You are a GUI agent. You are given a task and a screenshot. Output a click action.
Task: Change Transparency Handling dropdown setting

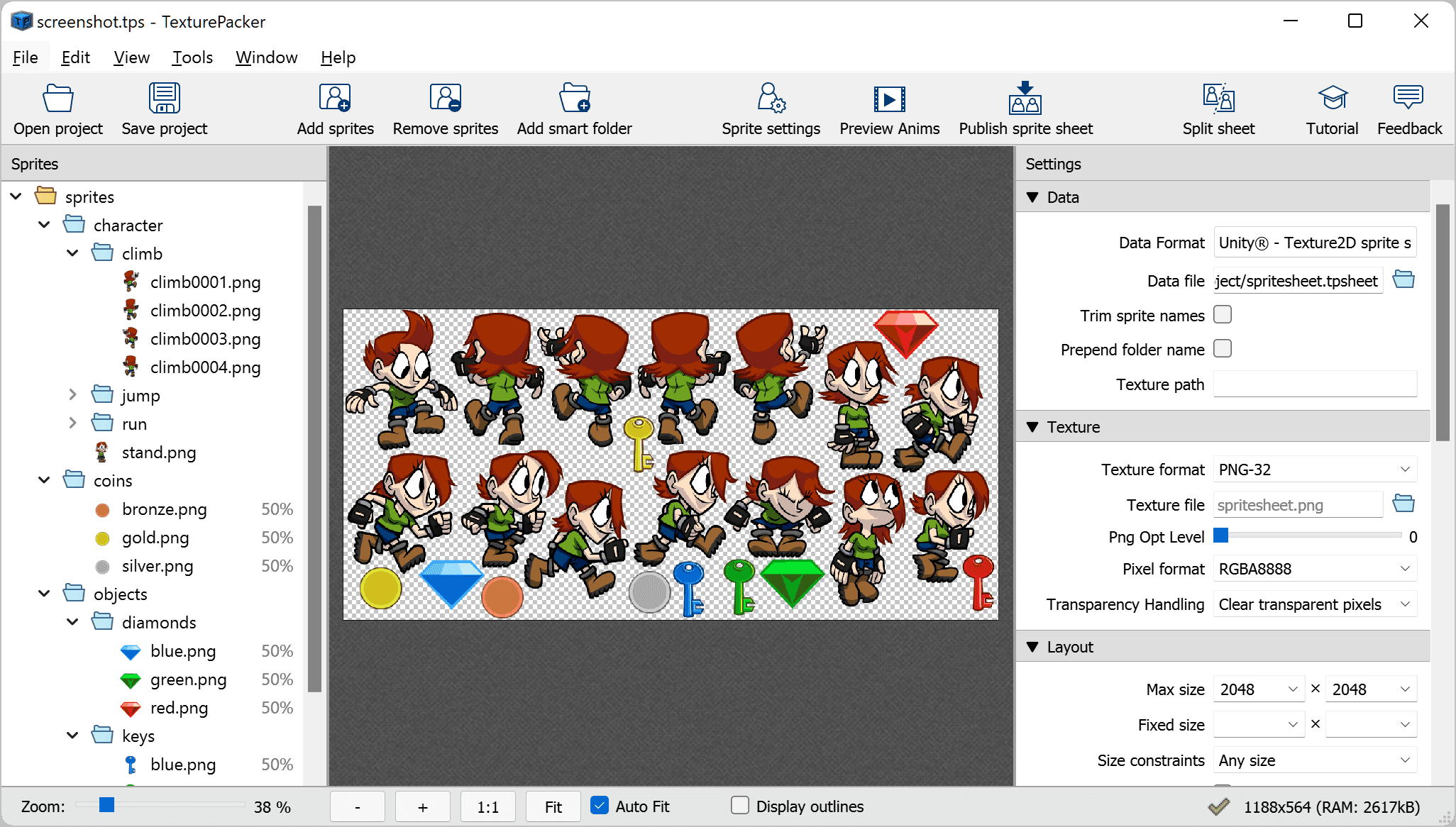pyautogui.click(x=1314, y=605)
